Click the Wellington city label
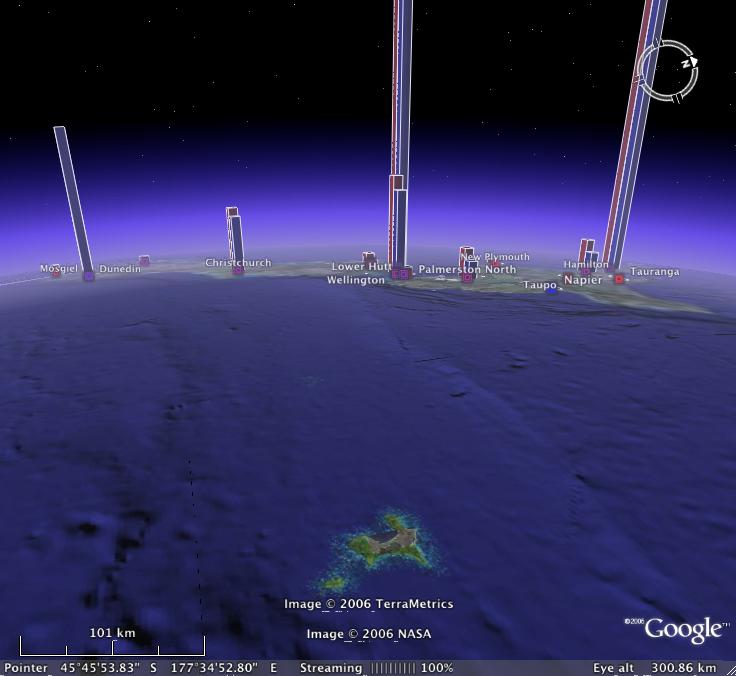 click(x=355, y=281)
